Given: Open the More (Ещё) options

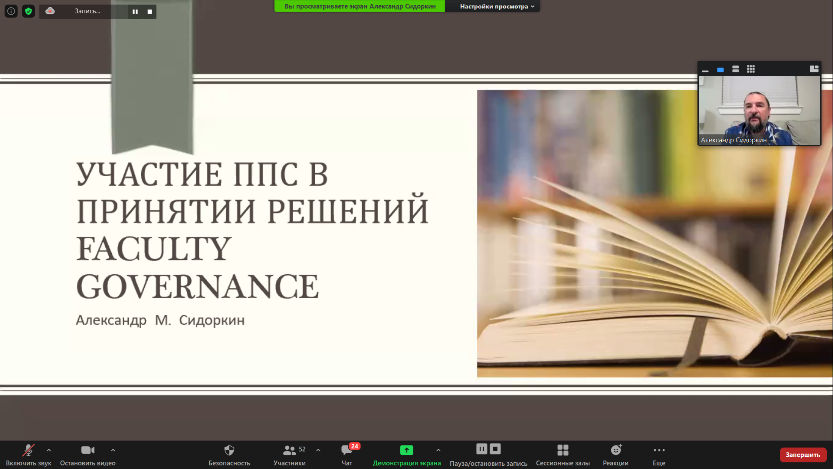Looking at the screenshot, I should [659, 453].
